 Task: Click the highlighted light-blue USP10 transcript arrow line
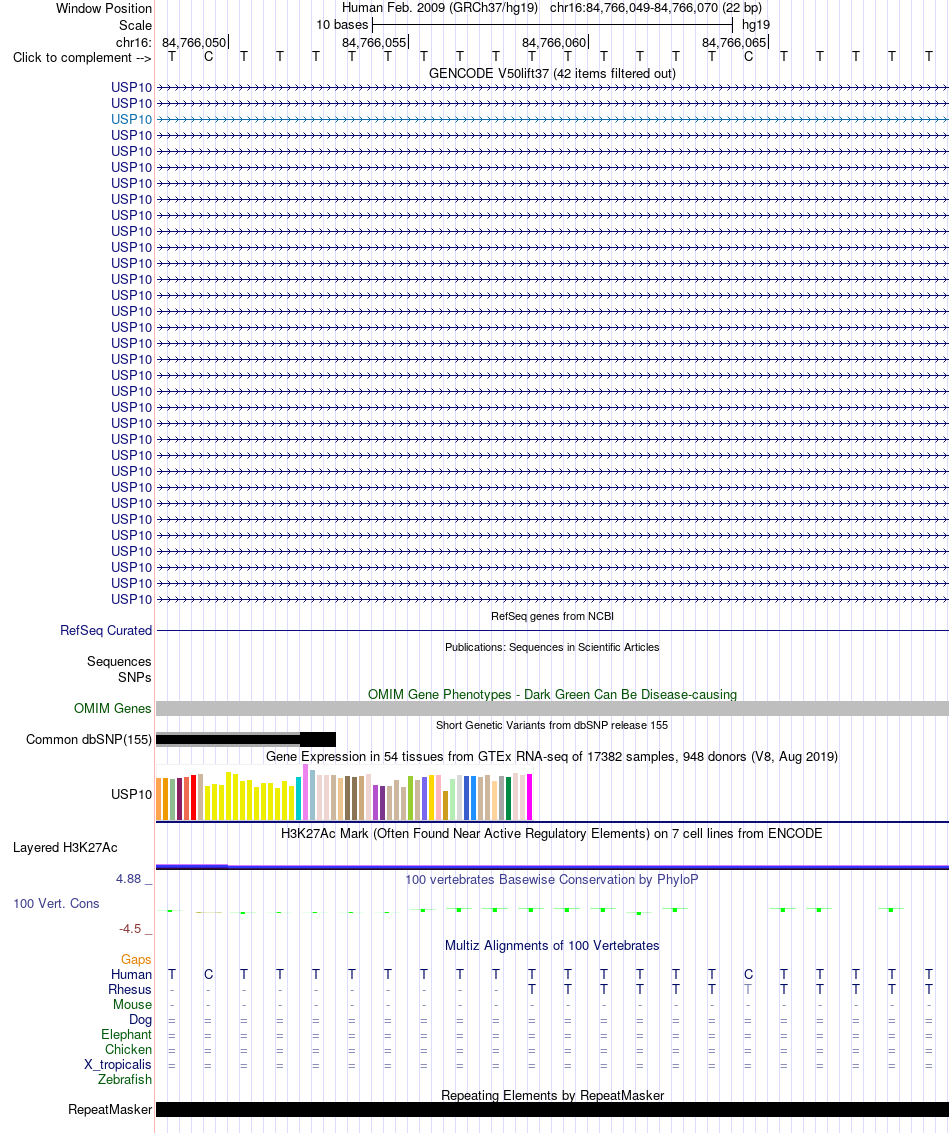point(553,119)
